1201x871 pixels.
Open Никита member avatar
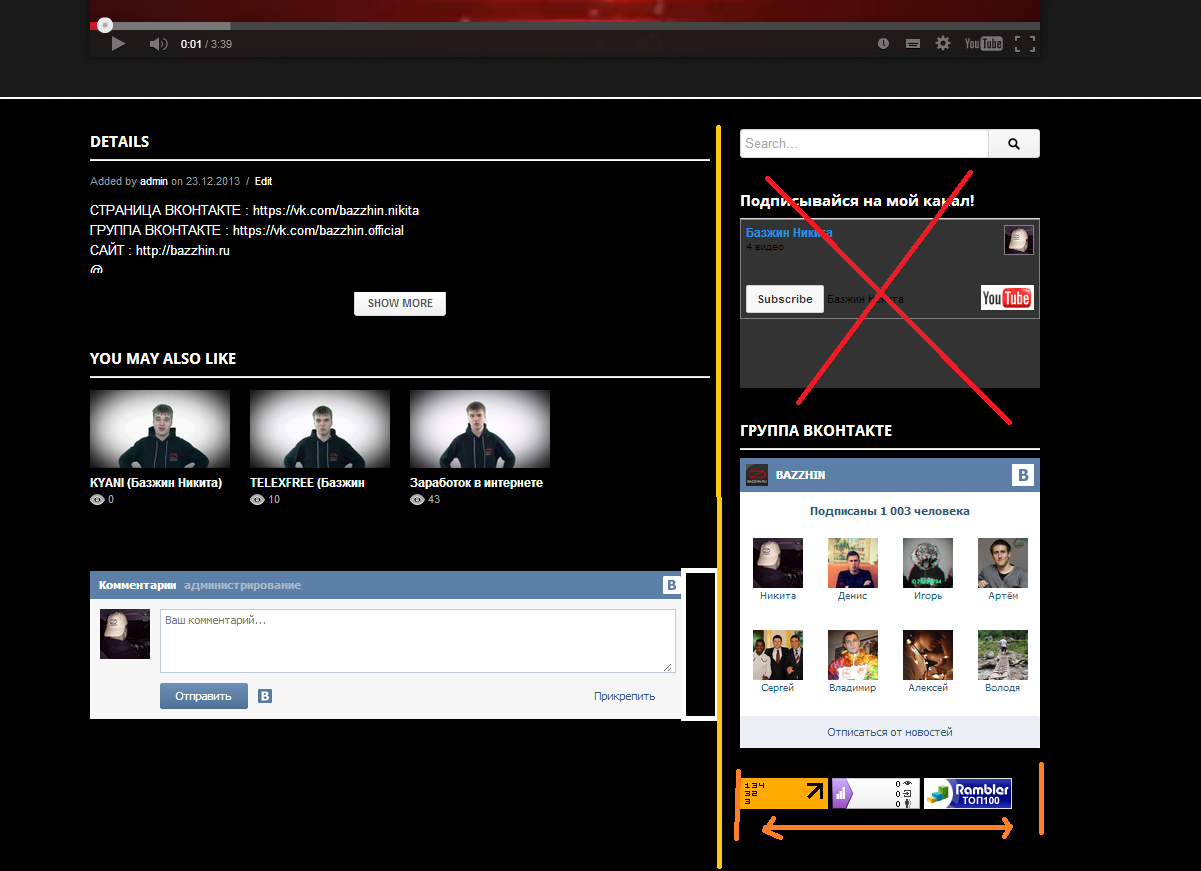tap(778, 563)
